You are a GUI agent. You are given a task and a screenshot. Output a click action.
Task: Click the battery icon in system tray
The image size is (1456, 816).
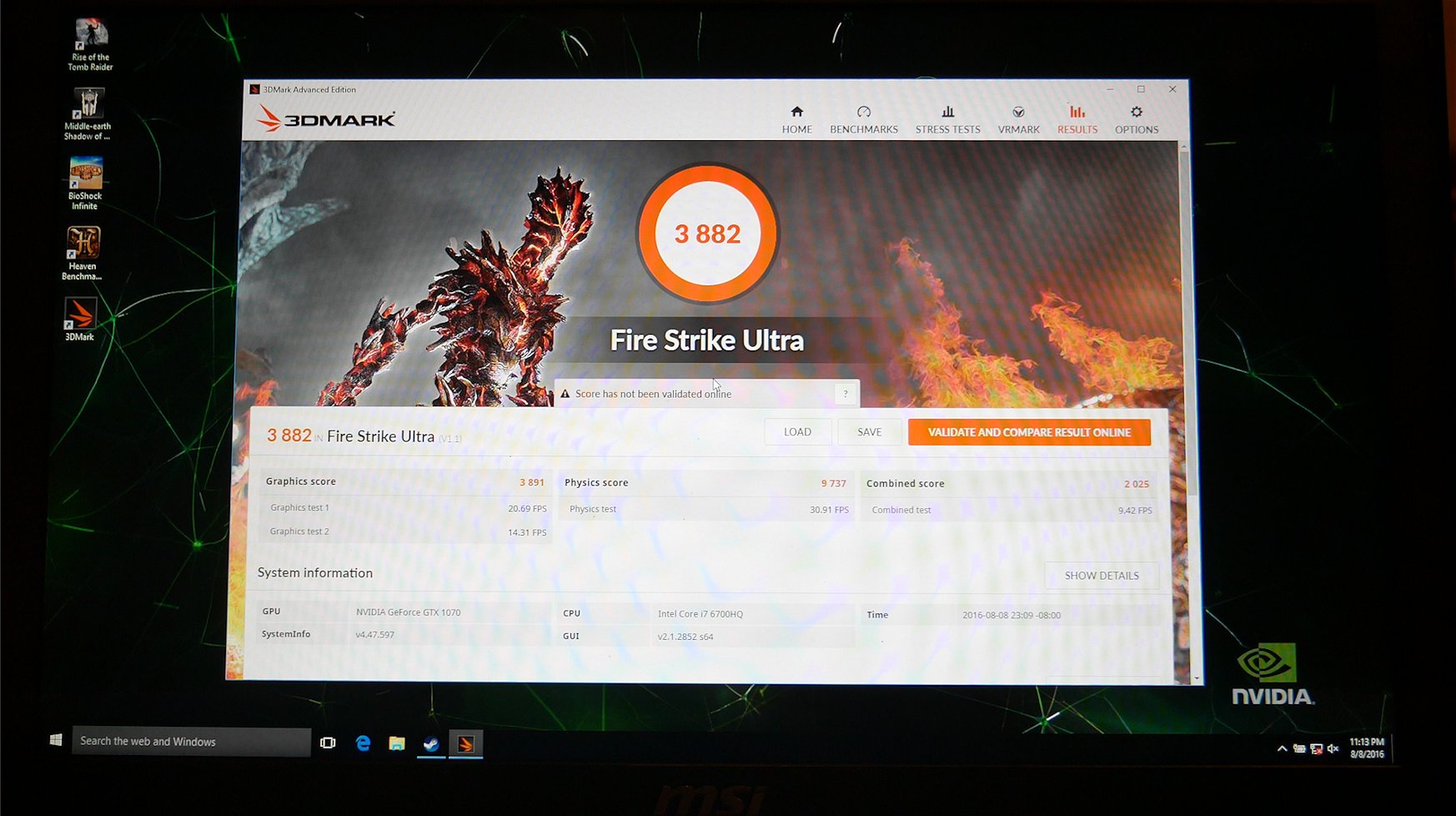click(x=1299, y=749)
